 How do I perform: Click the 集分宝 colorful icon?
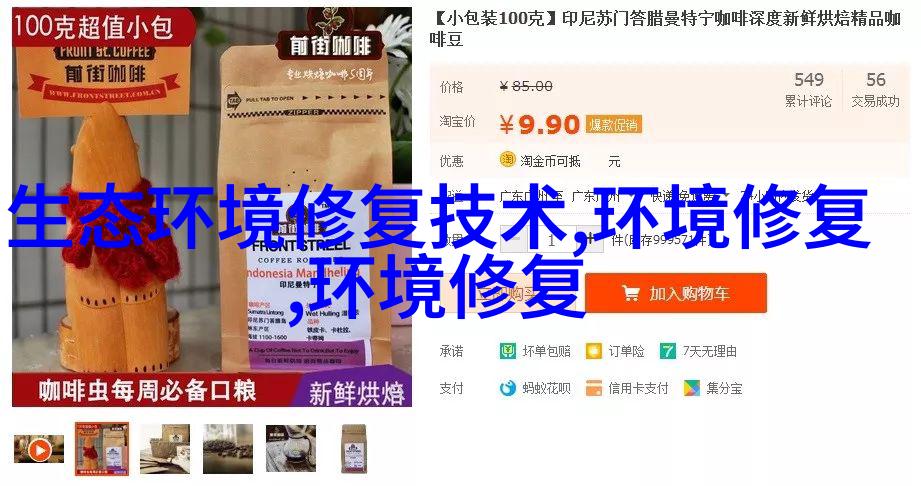coord(692,388)
